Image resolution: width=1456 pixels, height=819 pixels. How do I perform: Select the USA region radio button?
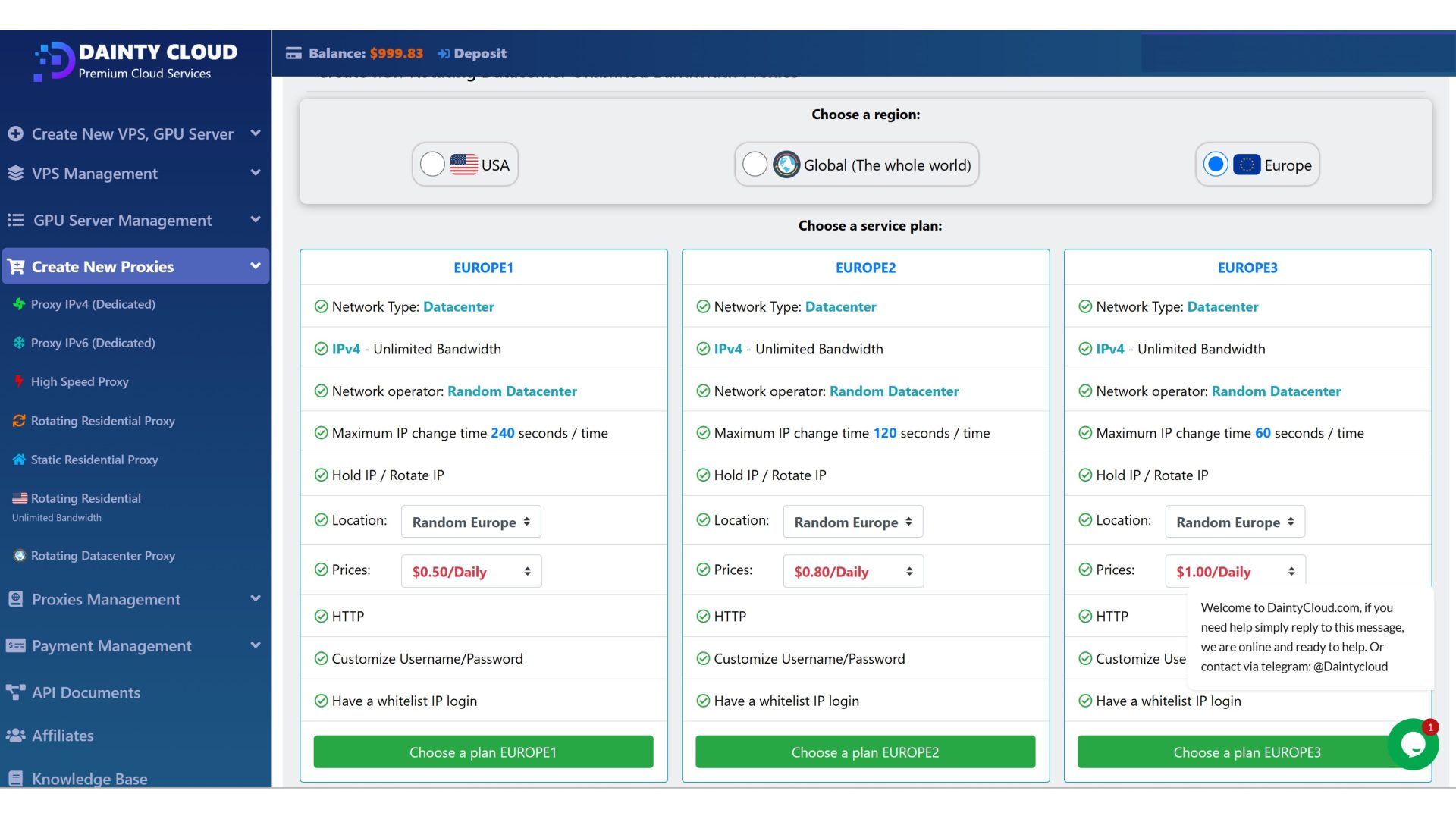[x=432, y=164]
